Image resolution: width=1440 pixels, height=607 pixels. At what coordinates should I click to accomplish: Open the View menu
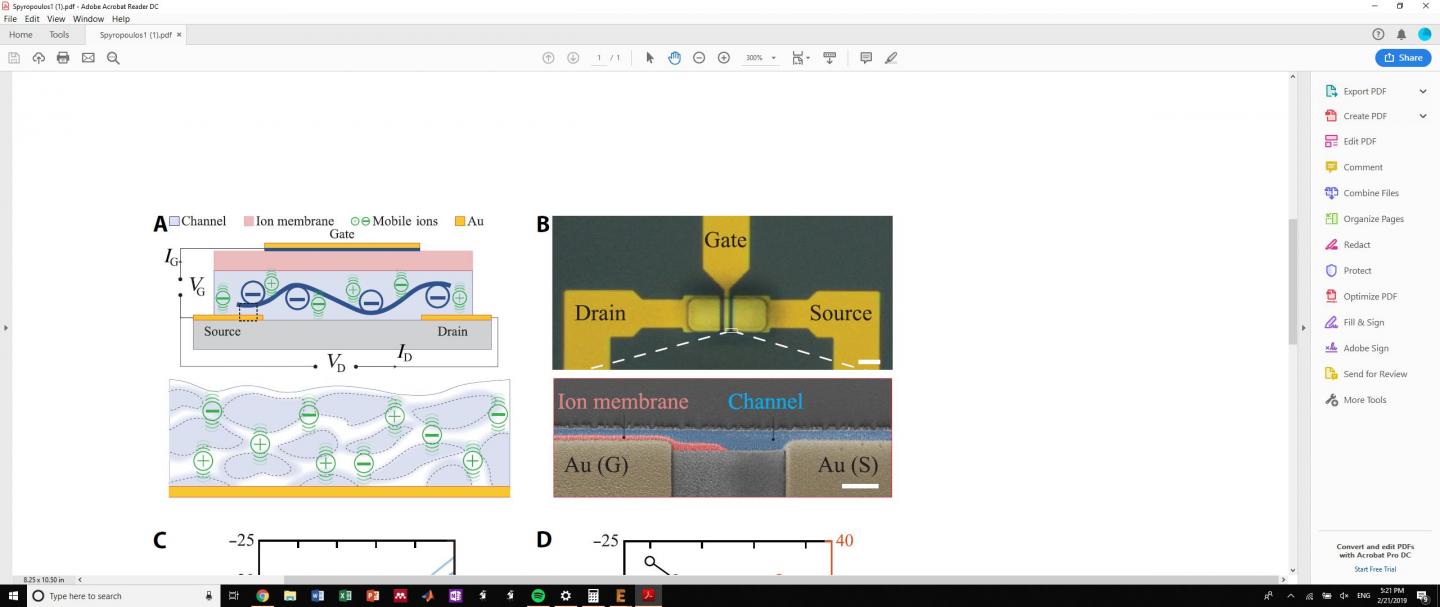click(x=55, y=18)
